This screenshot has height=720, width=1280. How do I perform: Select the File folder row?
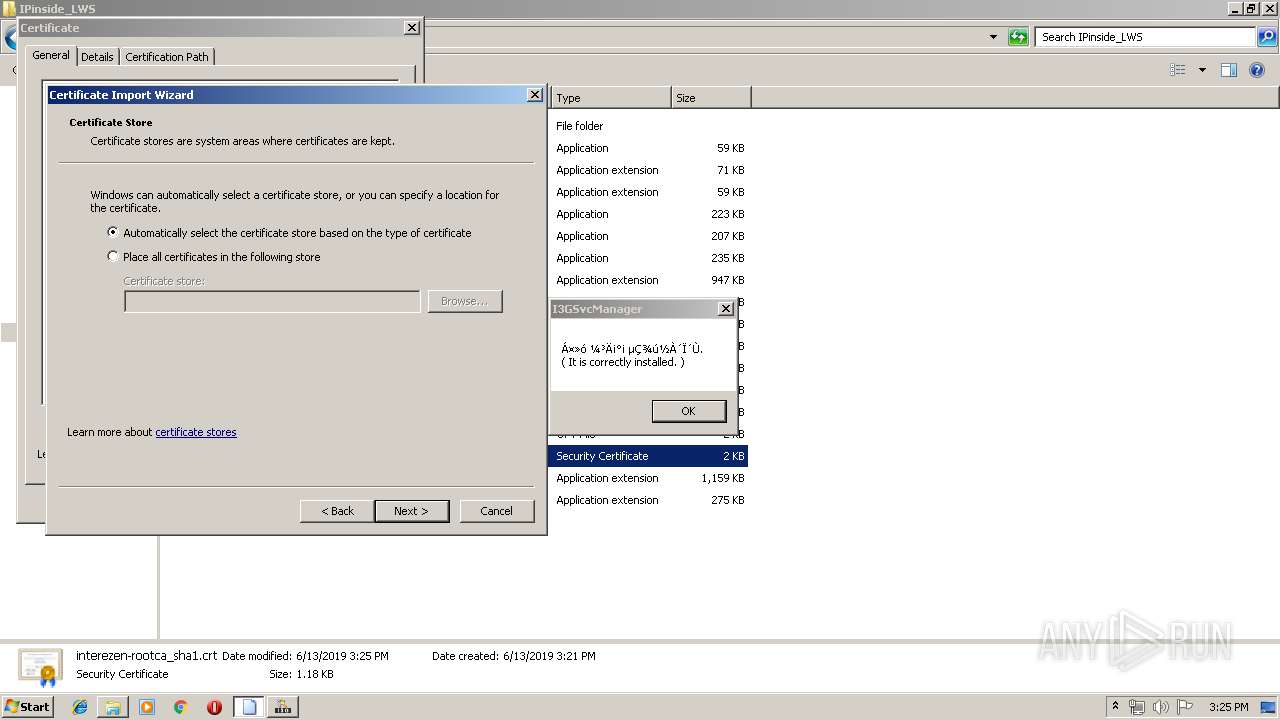[x=650, y=126]
